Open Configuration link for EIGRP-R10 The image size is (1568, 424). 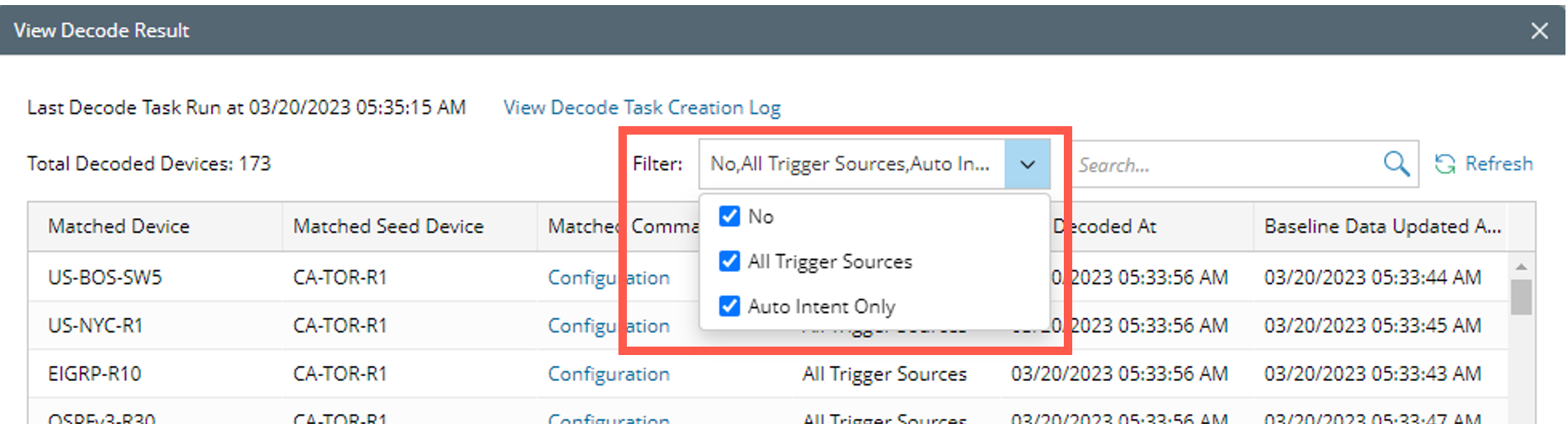pos(608,374)
